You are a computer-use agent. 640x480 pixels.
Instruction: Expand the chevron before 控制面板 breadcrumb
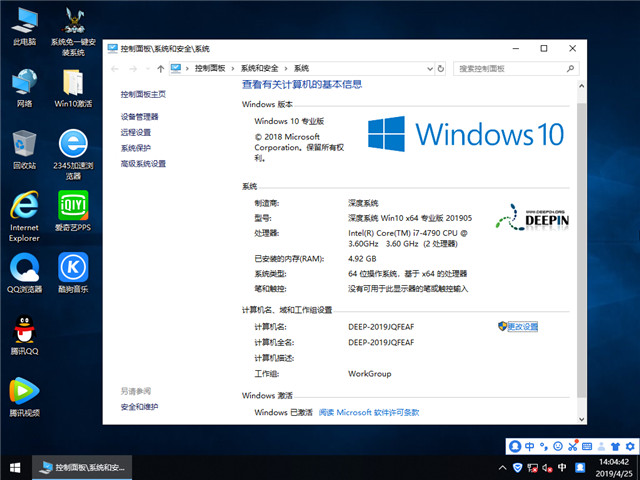(187, 69)
